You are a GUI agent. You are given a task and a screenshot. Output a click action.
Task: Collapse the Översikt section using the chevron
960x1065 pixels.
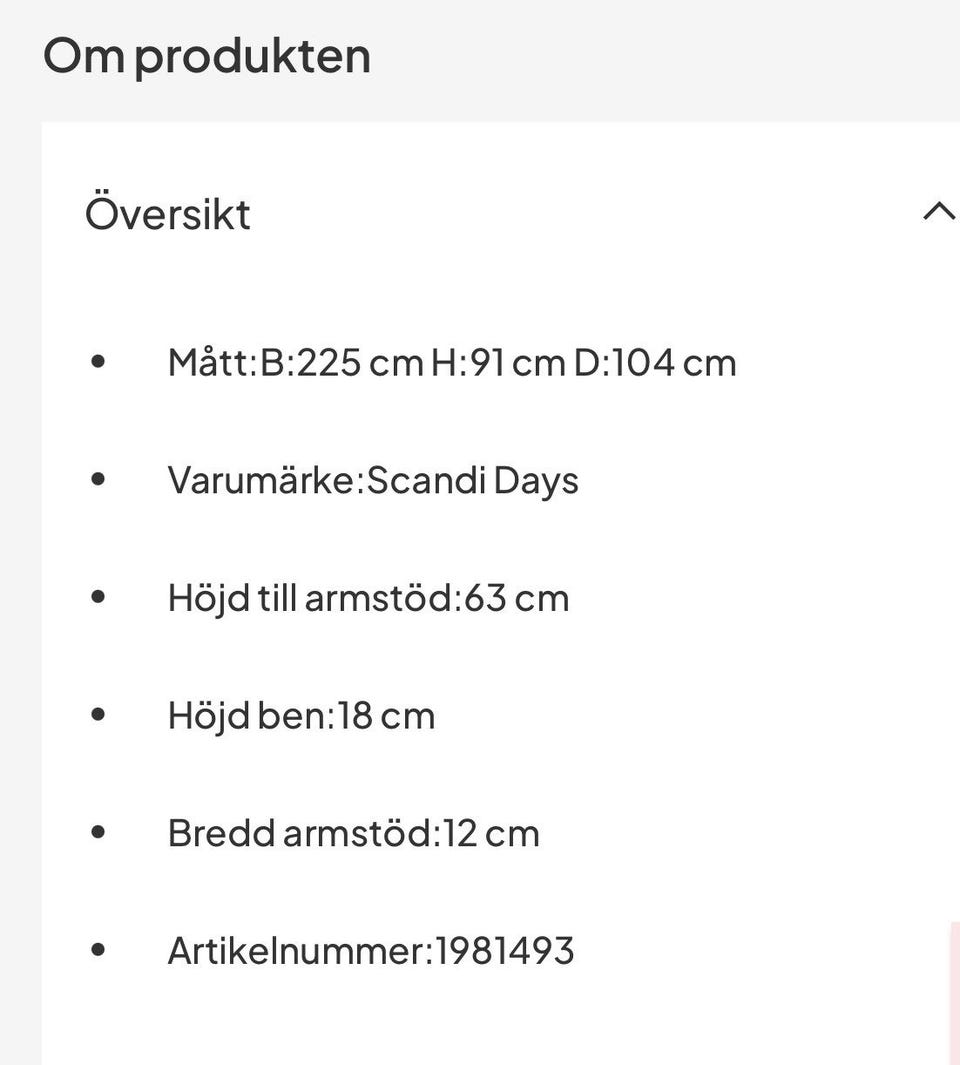[938, 211]
